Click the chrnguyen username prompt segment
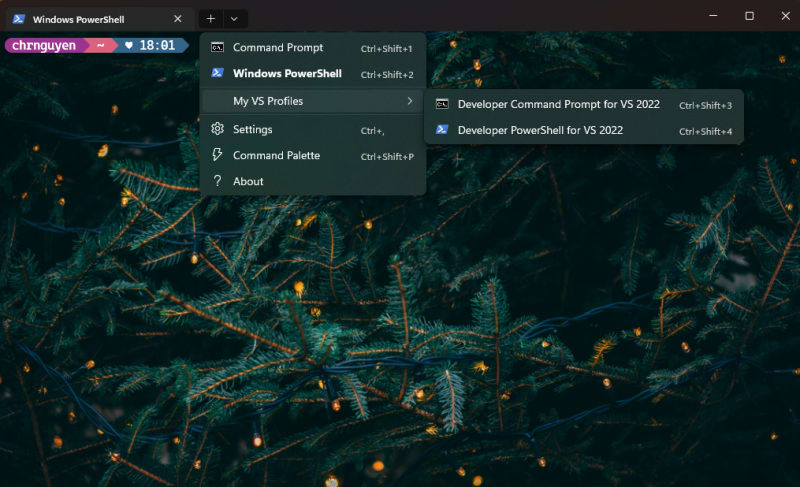Image resolution: width=800 pixels, height=487 pixels. (44, 45)
